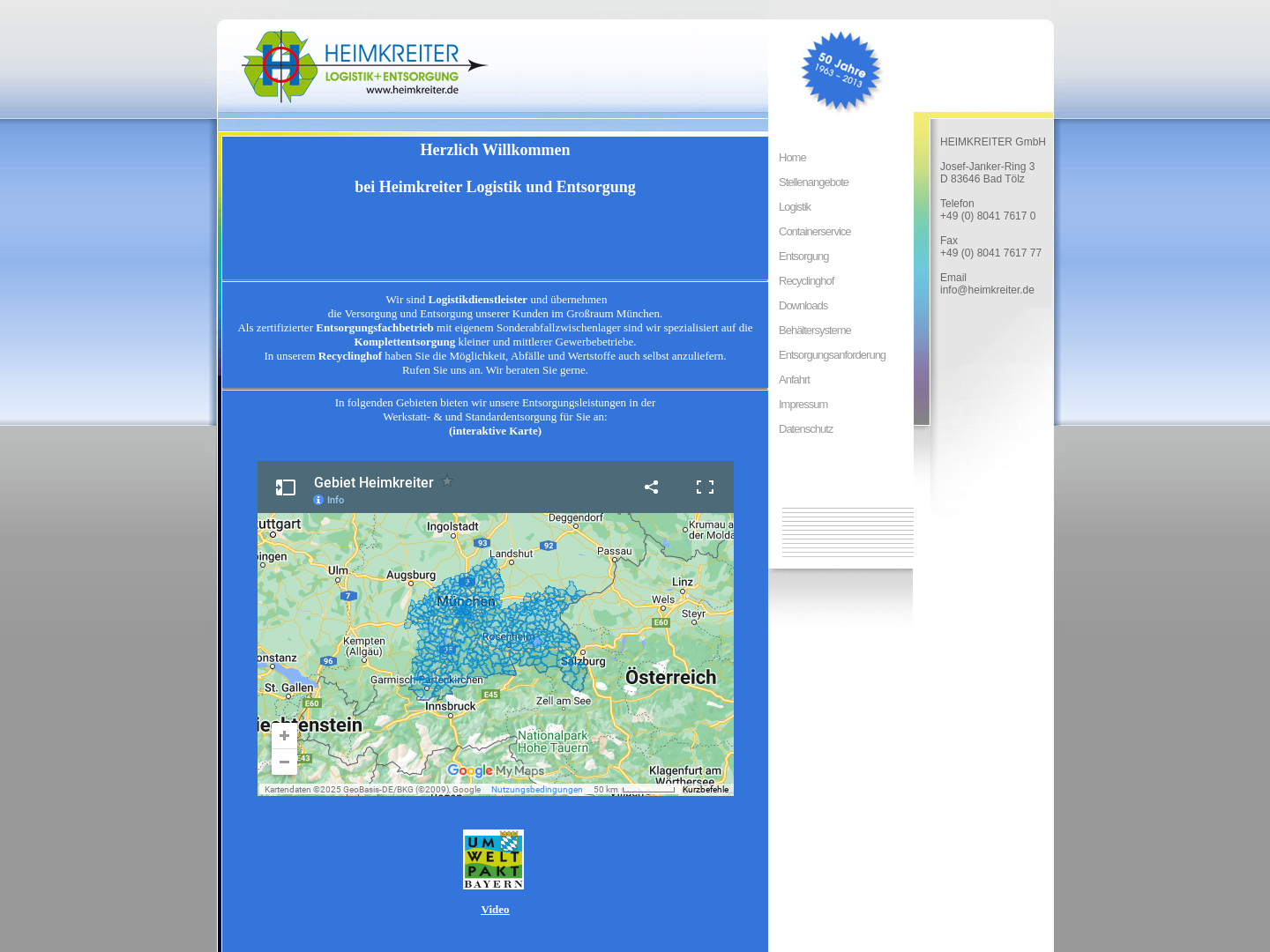Image resolution: width=1270 pixels, height=952 pixels.
Task: Open the Impressum page
Action: pos(803,405)
